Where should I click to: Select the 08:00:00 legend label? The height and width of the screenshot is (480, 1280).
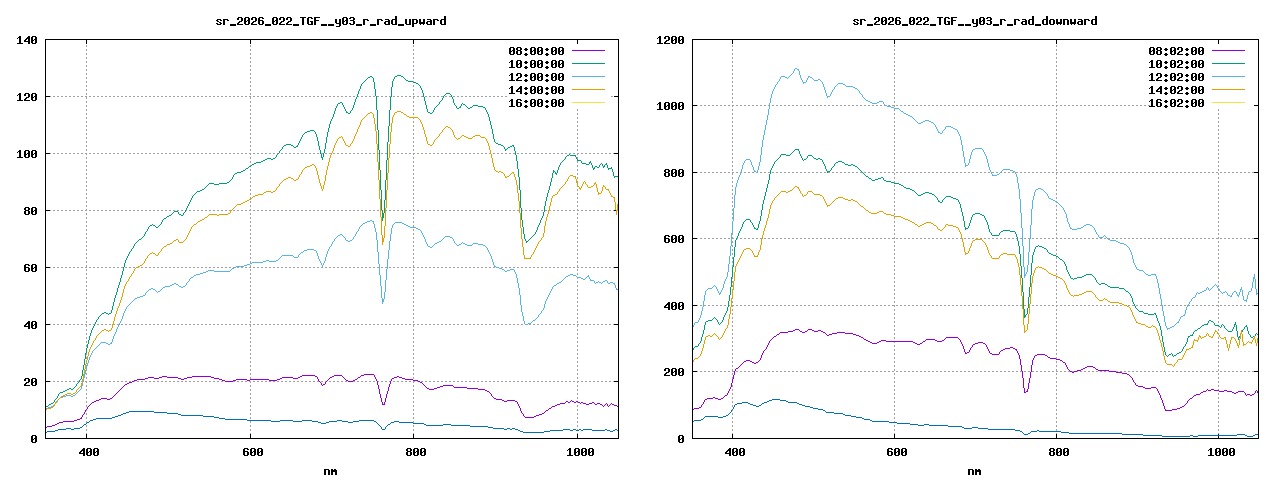point(535,51)
